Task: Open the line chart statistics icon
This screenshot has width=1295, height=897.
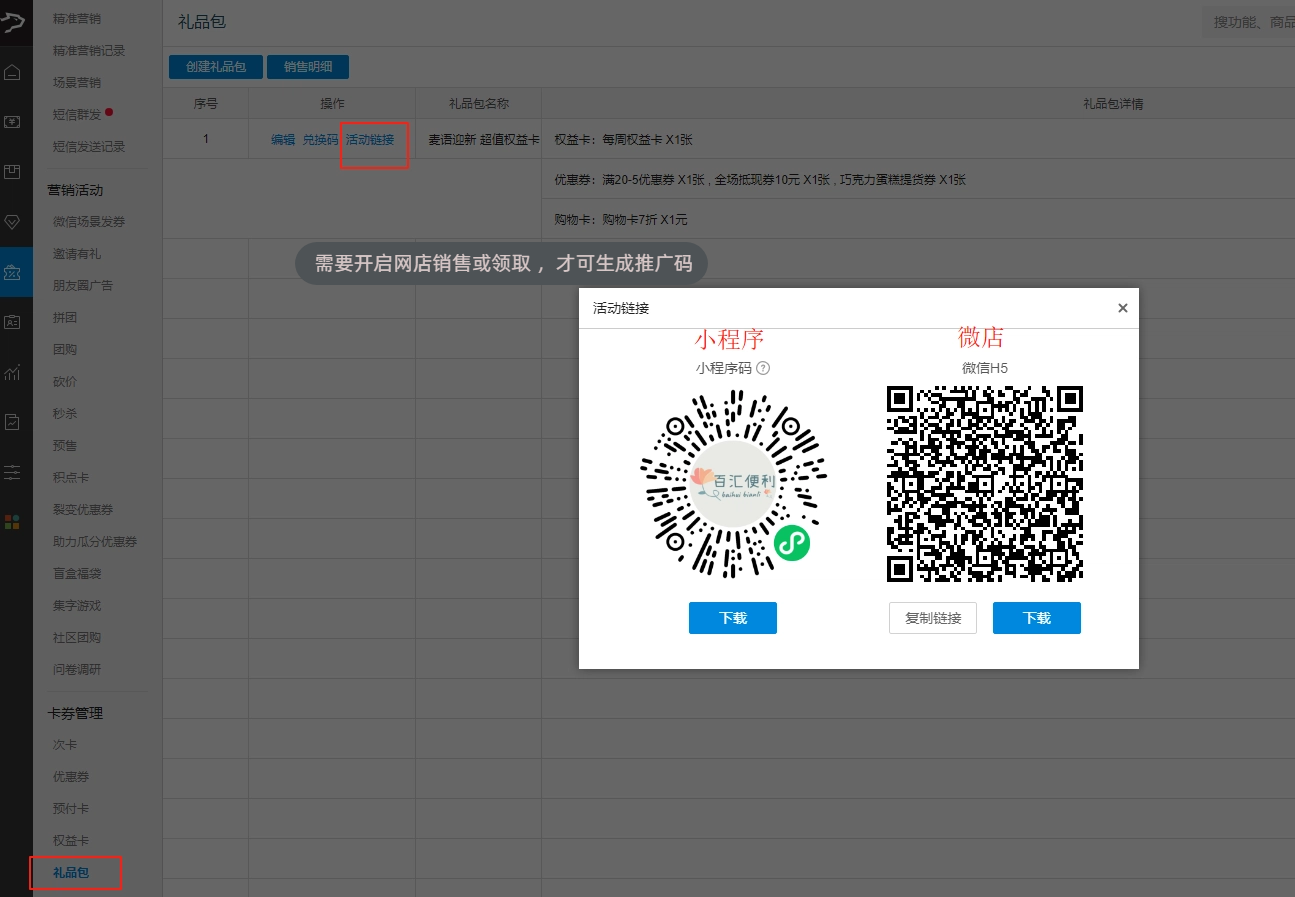Action: pos(12,372)
